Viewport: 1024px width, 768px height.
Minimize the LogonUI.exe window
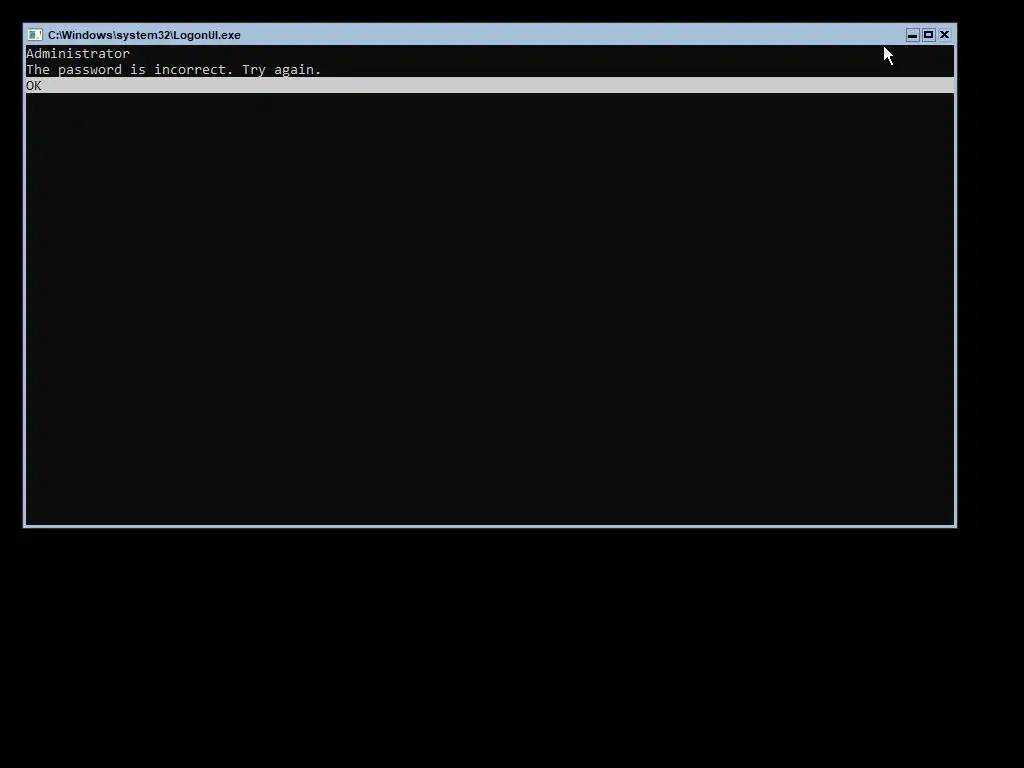pos(912,35)
